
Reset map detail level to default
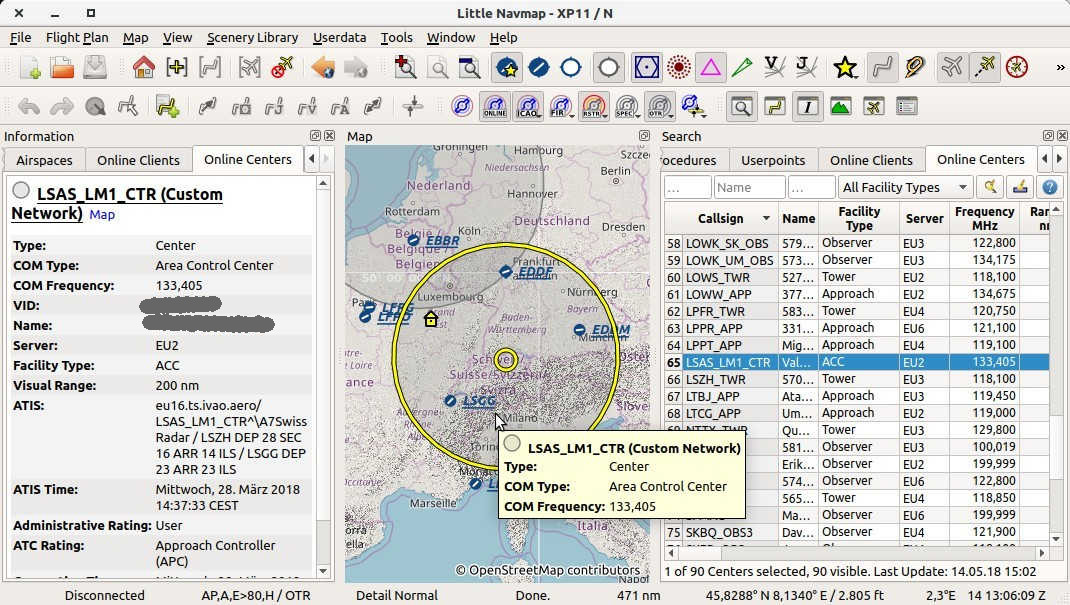pos(438,68)
